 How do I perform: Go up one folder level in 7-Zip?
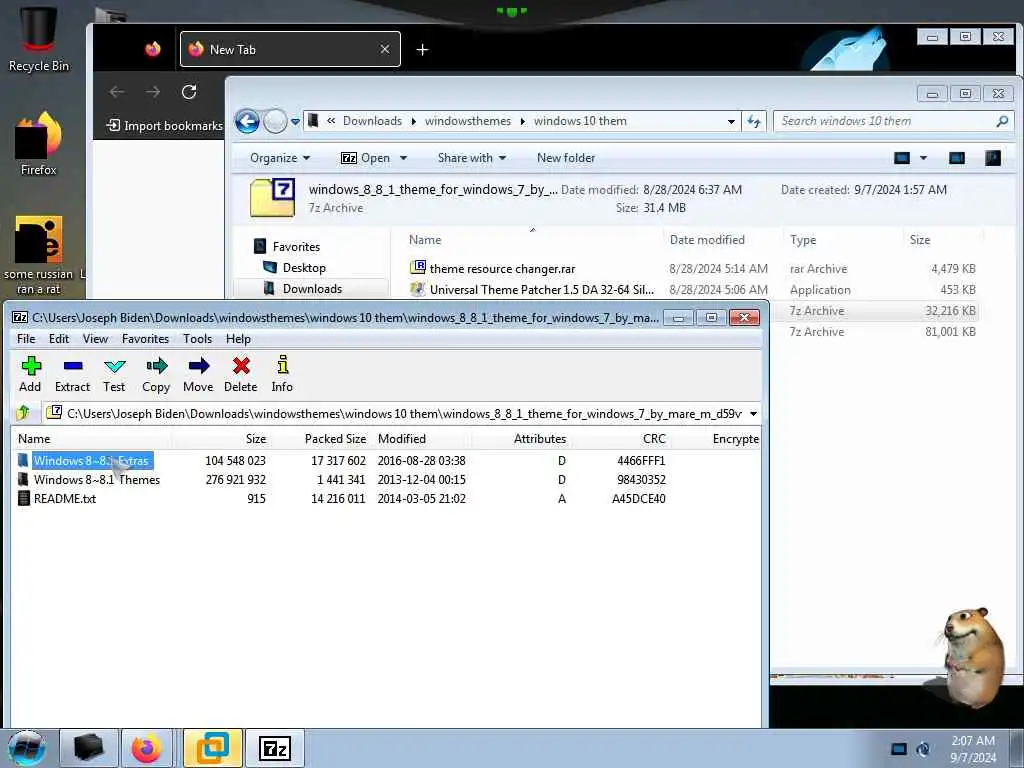pos(24,413)
